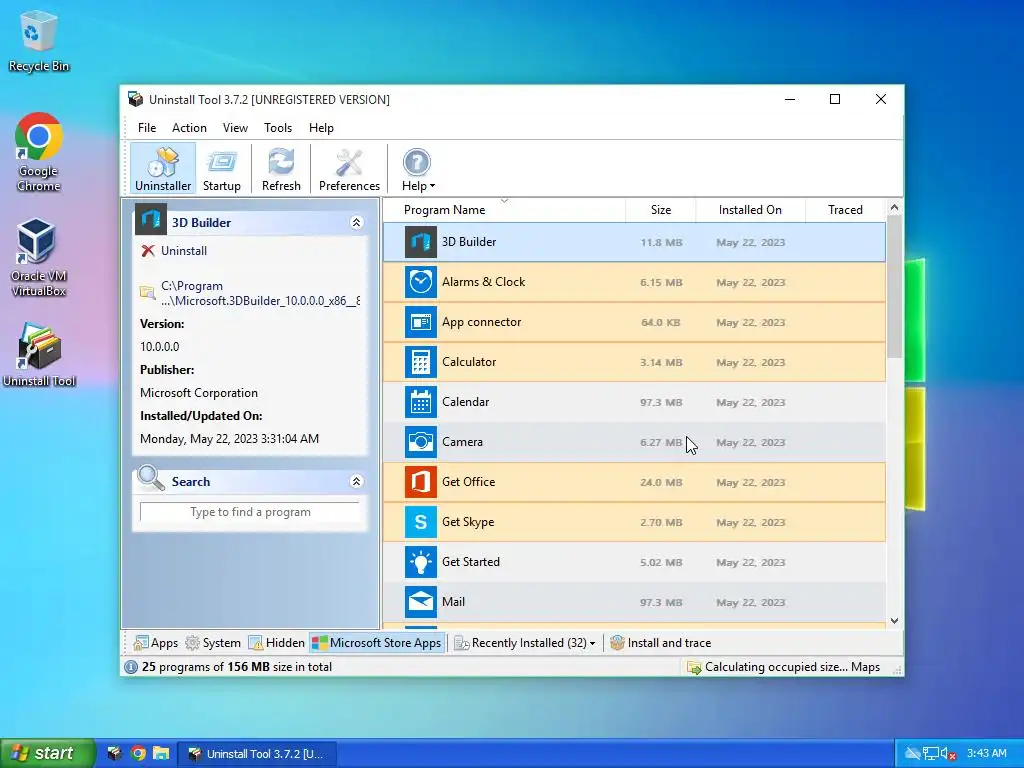Select Oracle VM VirtualBox desktop shortcut

[39, 257]
